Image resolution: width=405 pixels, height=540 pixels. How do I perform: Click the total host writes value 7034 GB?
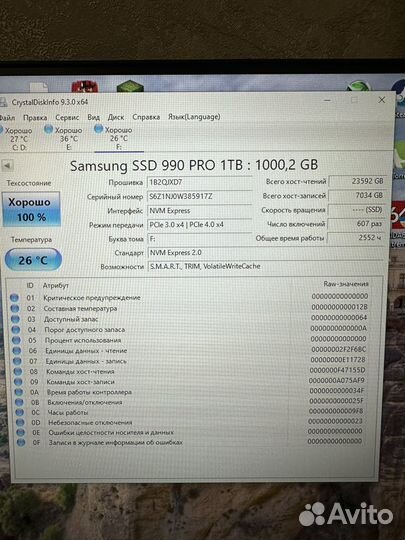(x=356, y=195)
